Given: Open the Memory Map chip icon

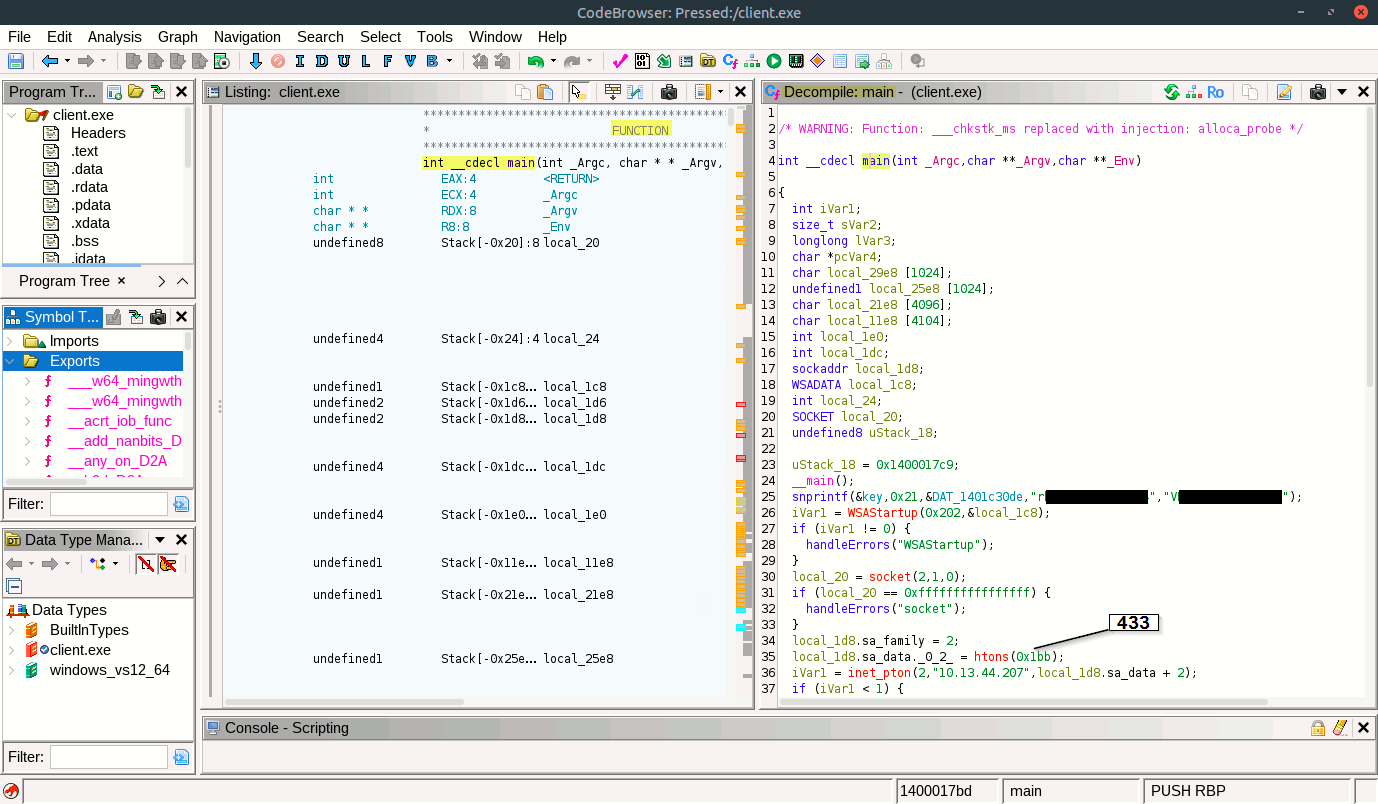Looking at the screenshot, I should pyautogui.click(x=796, y=61).
